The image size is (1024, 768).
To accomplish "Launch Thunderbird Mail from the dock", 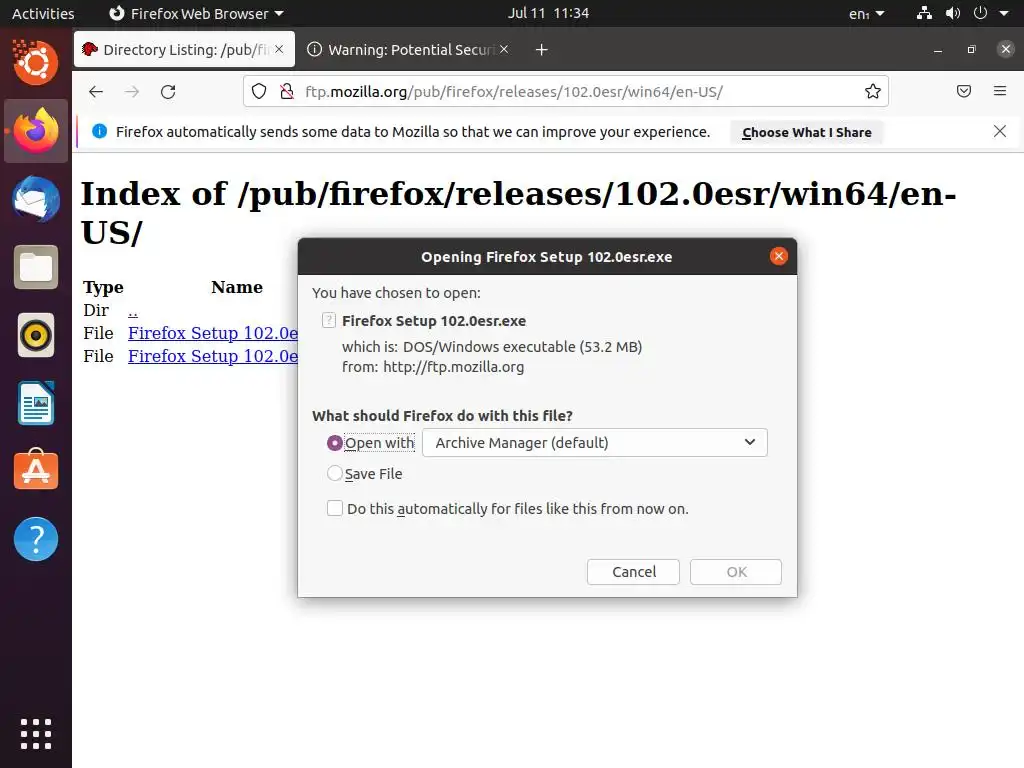I will click(x=35, y=199).
